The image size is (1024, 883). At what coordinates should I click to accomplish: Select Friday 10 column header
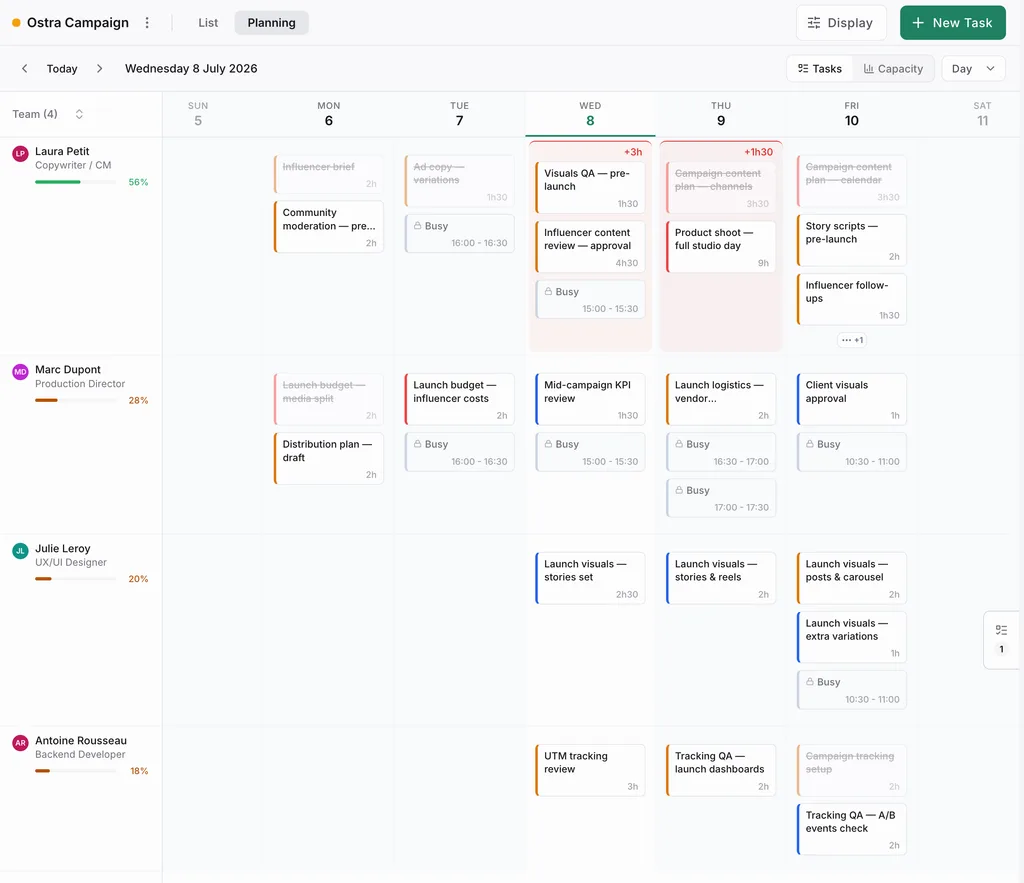click(x=852, y=114)
